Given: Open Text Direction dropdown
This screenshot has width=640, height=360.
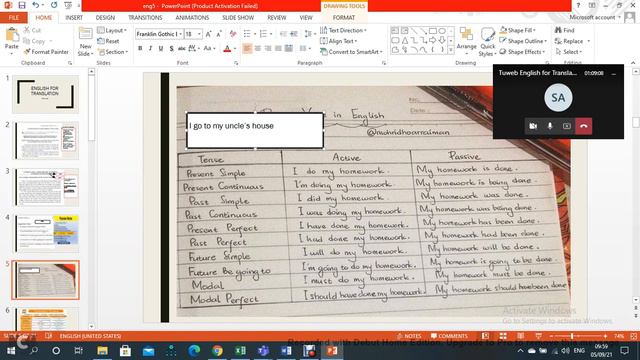Looking at the screenshot, I should tap(343, 30).
